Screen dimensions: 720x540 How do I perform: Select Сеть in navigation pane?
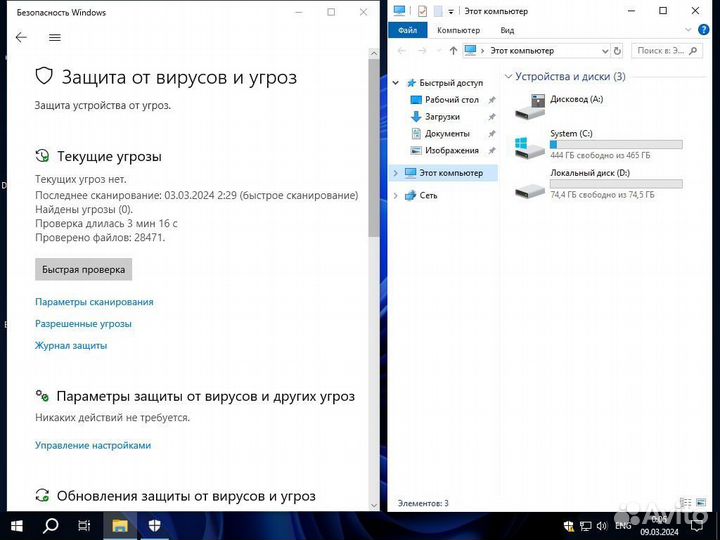[x=428, y=195]
